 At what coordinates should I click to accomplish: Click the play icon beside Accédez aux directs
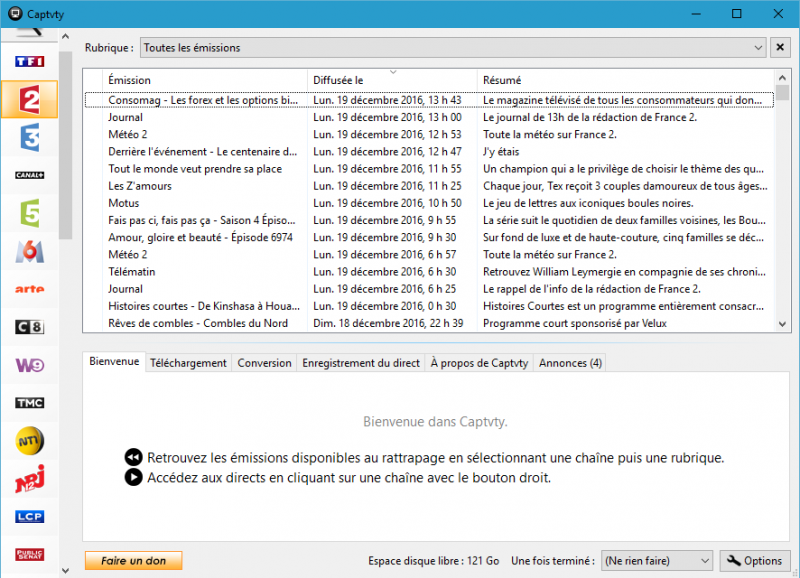(133, 478)
